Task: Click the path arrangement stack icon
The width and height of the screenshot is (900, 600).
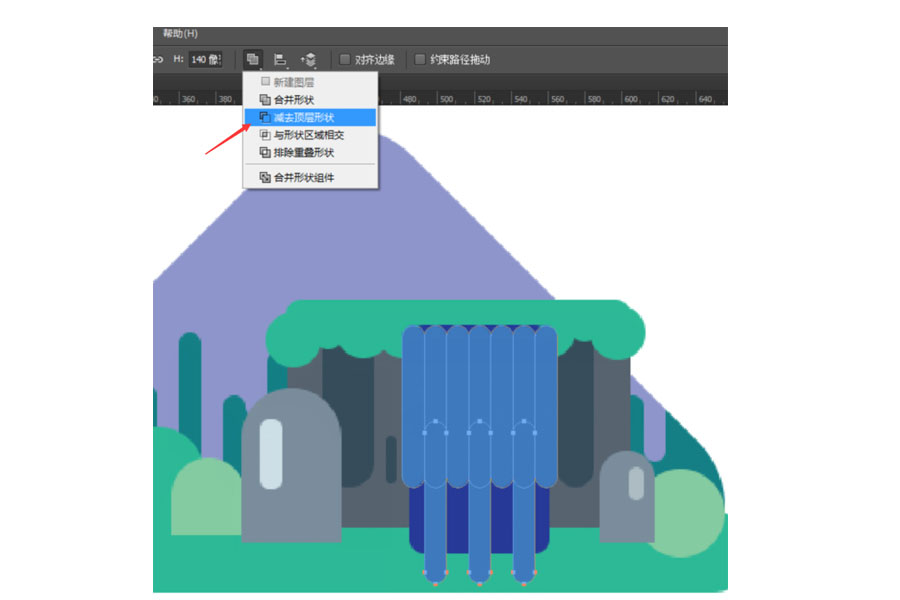Action: coord(309,60)
